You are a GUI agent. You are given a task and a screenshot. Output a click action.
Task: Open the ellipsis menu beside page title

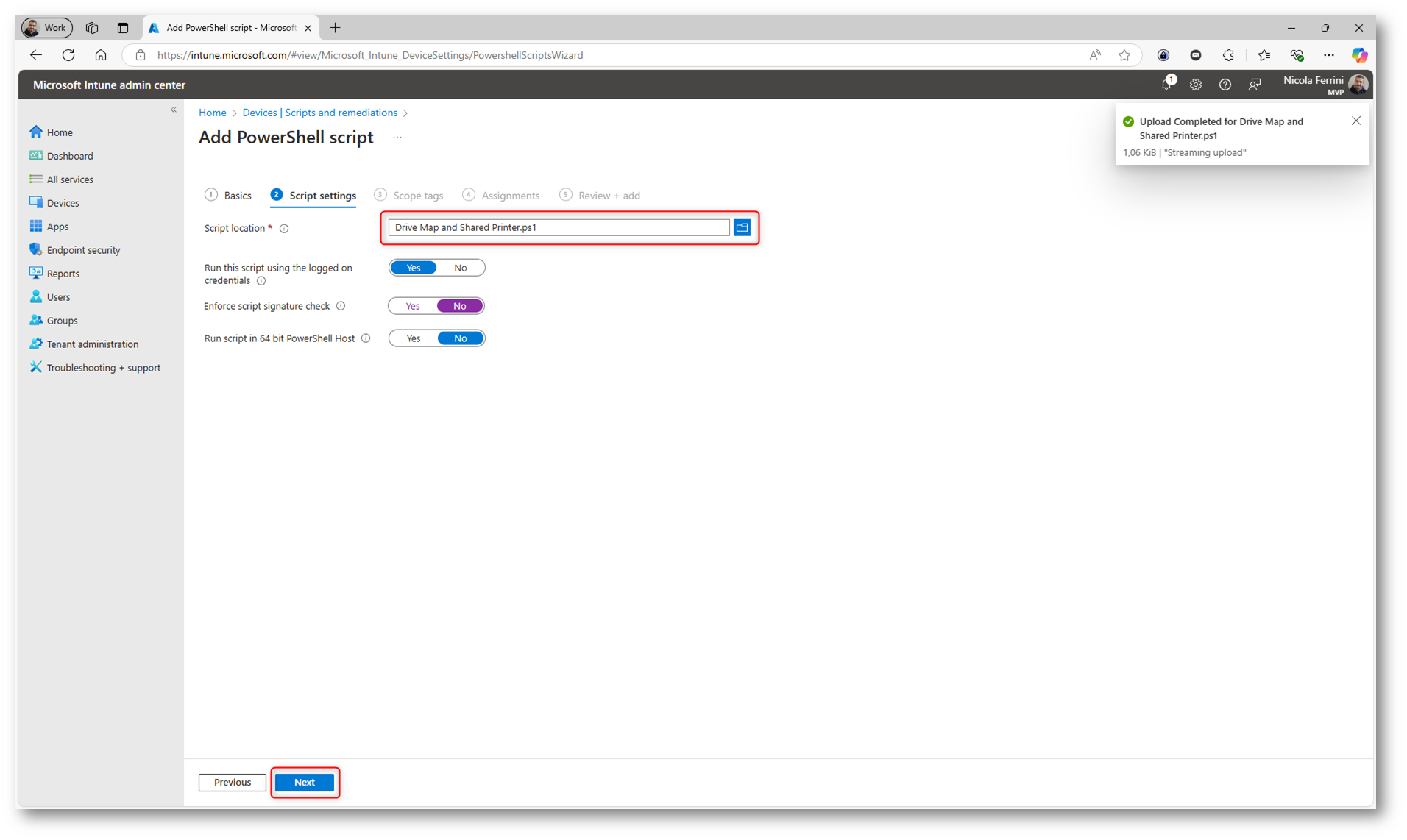397,138
